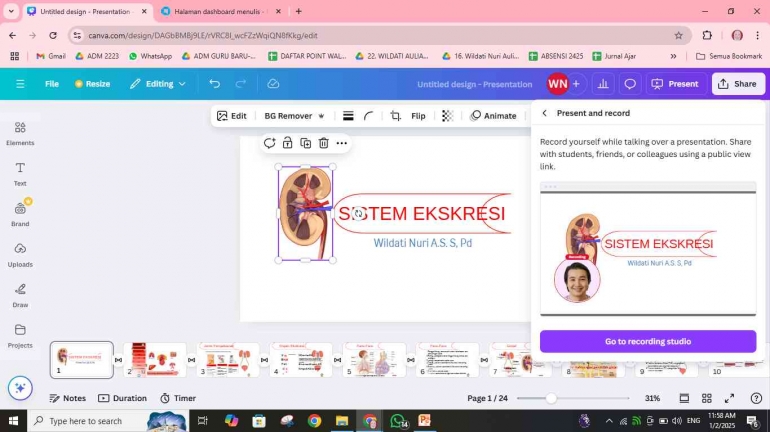Lock the selected kidney image
The width and height of the screenshot is (770, 432).
287,143
